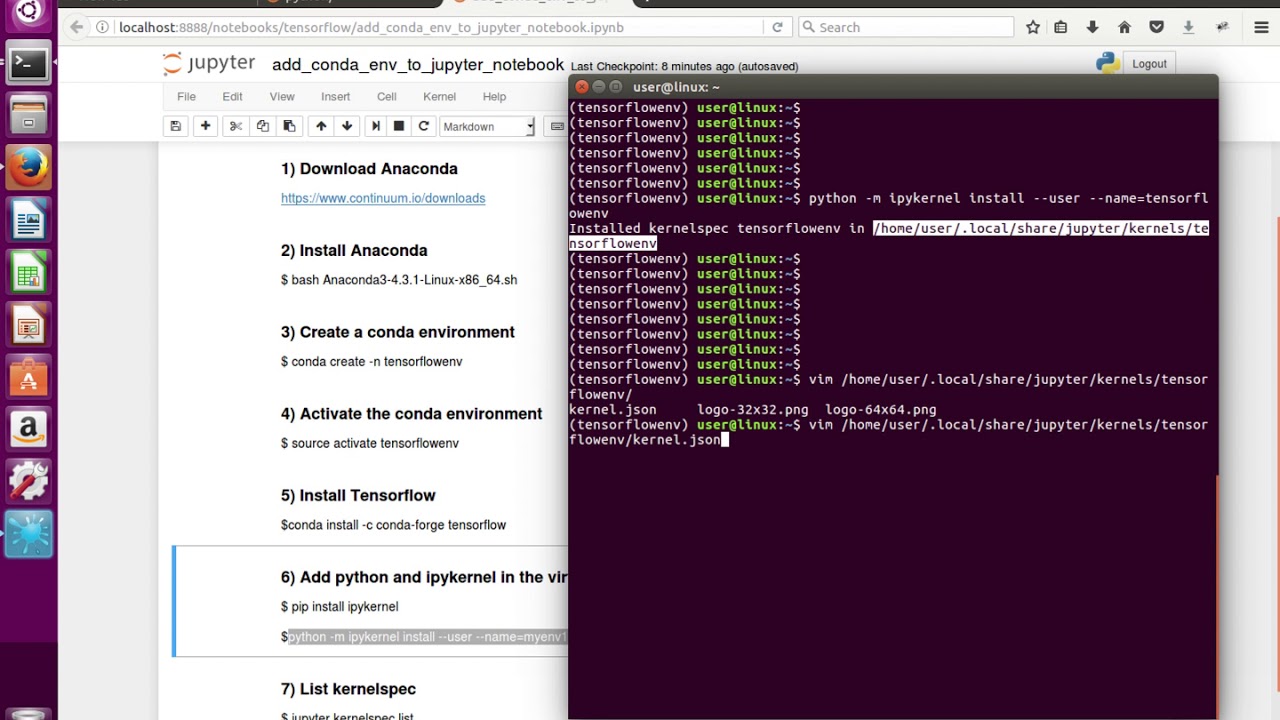Move the selected cell down
Viewport: 1280px width, 720px height.
pyautogui.click(x=347, y=126)
